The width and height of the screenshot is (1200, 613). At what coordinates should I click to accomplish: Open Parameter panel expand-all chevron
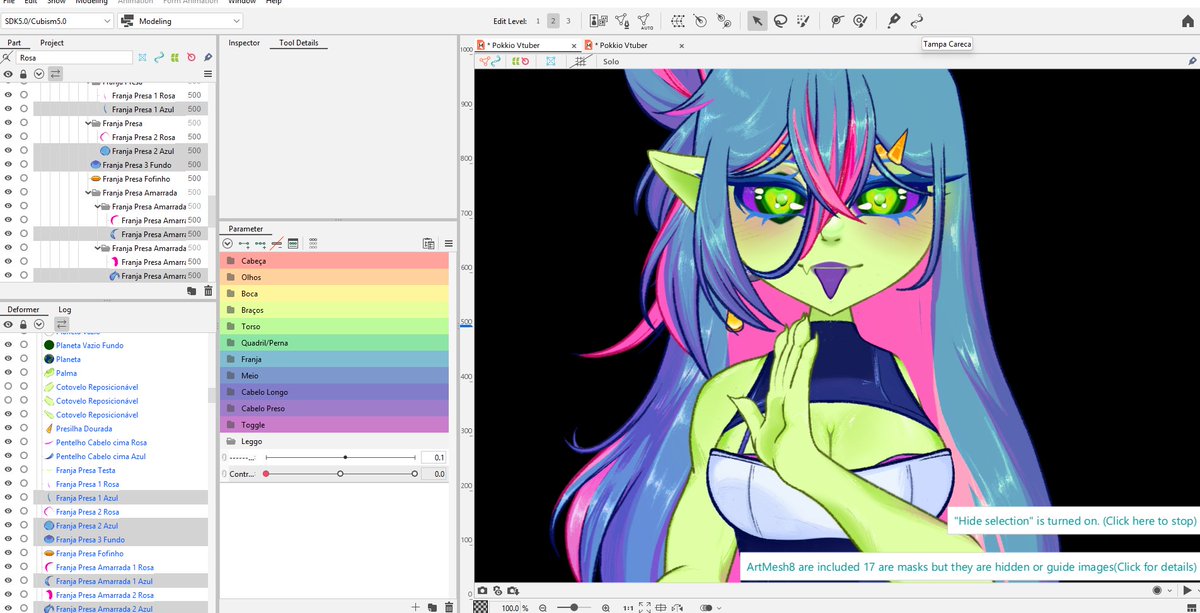click(x=227, y=243)
